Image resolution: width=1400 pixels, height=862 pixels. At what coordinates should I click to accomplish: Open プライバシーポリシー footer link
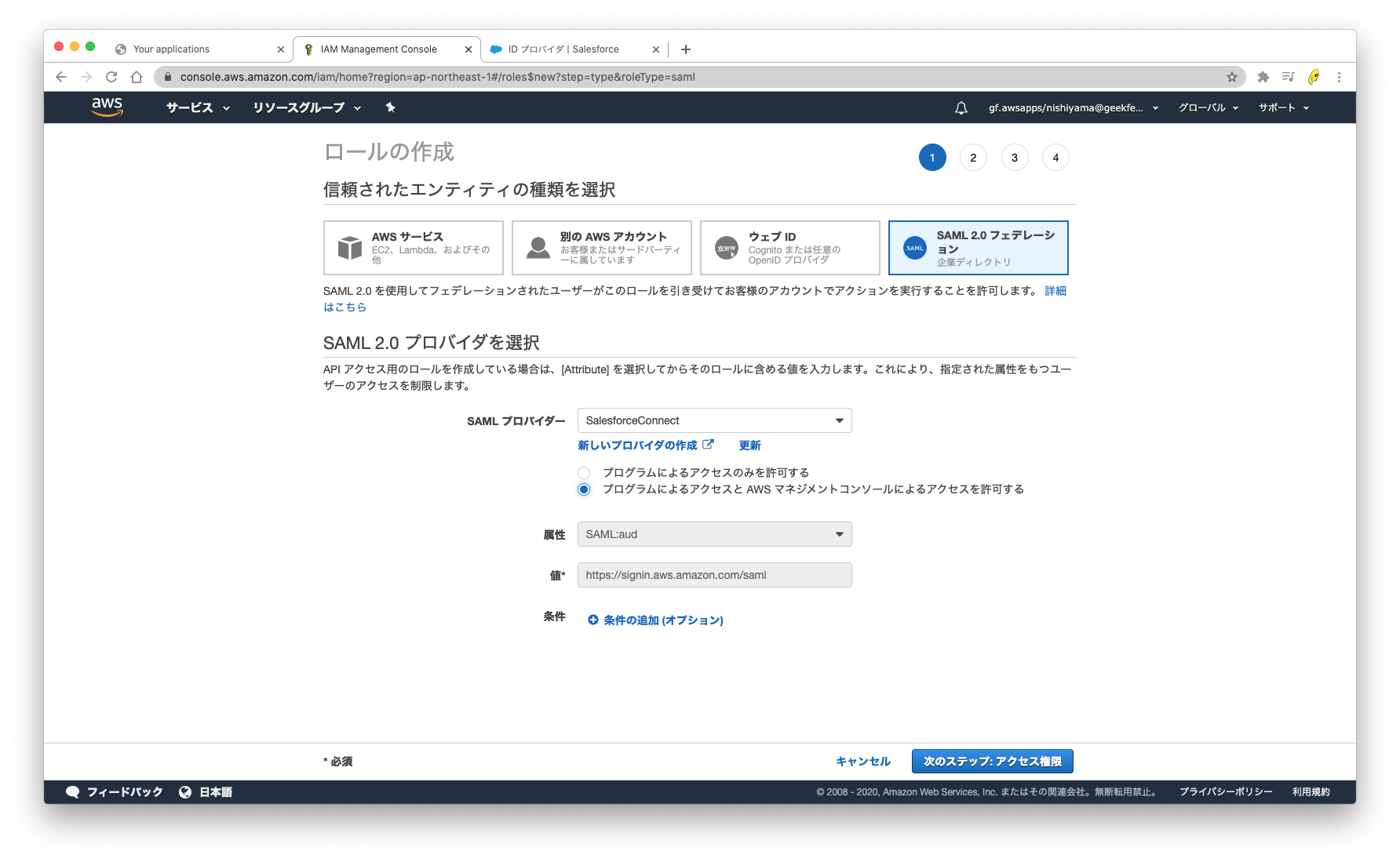1226,792
